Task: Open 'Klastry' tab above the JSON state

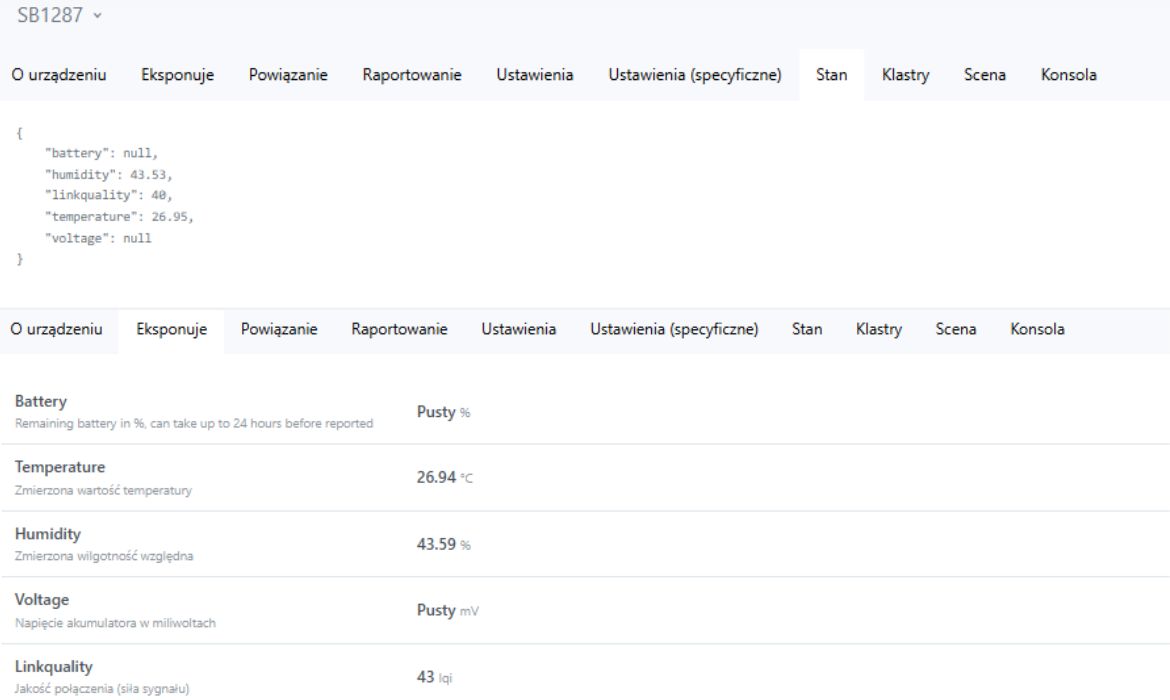Action: coord(905,76)
